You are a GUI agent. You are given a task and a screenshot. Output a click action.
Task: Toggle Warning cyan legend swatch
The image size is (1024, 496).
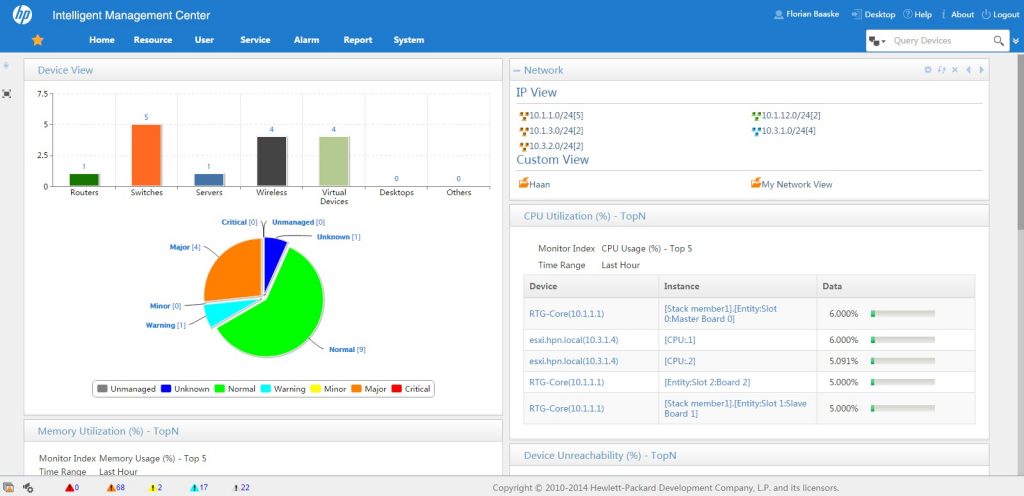[x=266, y=389]
